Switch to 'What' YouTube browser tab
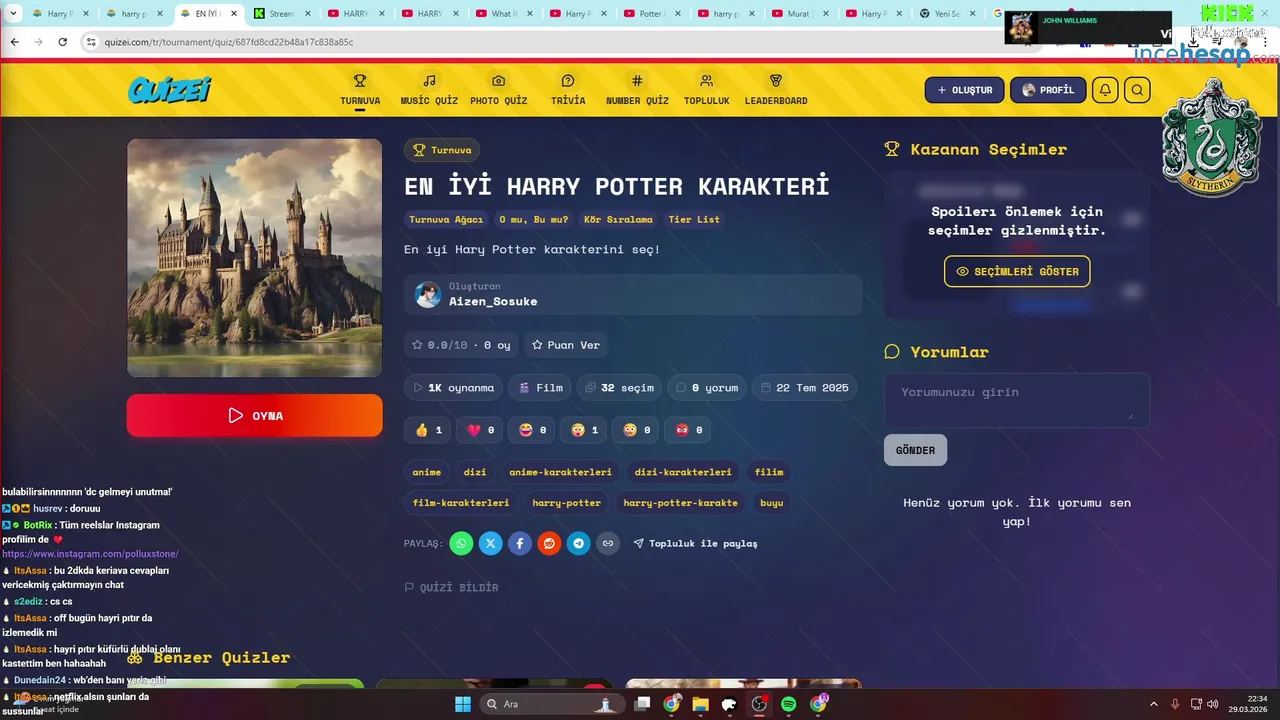Viewport: 1280px width, 720px height. point(505,14)
